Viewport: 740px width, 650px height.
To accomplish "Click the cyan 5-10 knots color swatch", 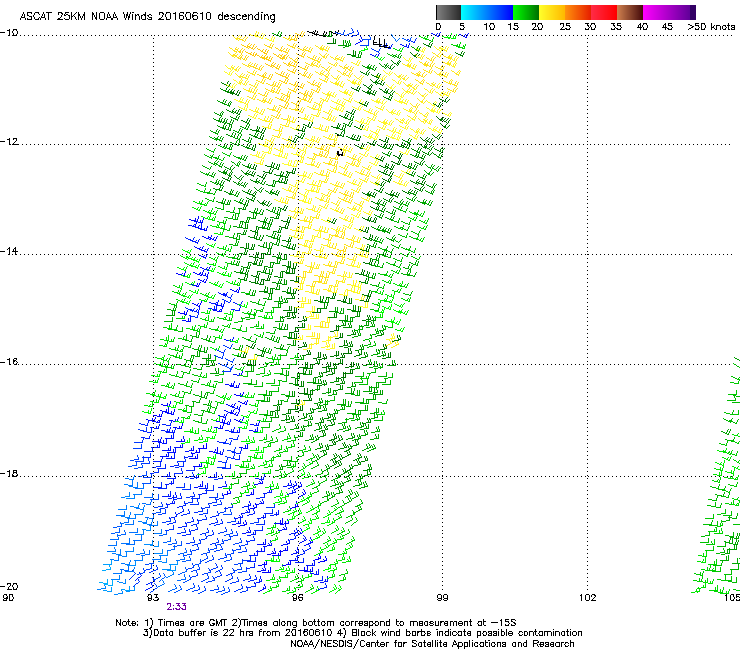I will click(474, 12).
